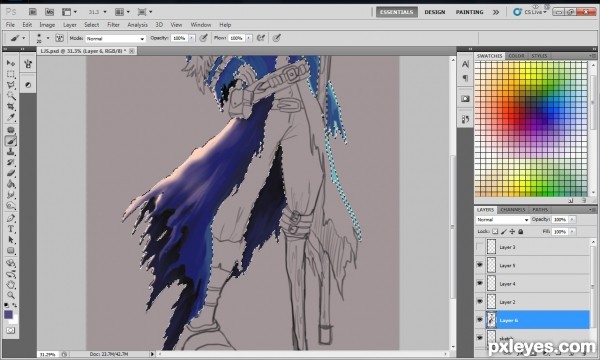
Task: Open brush Flow slider arrow
Action: [x=249, y=38]
